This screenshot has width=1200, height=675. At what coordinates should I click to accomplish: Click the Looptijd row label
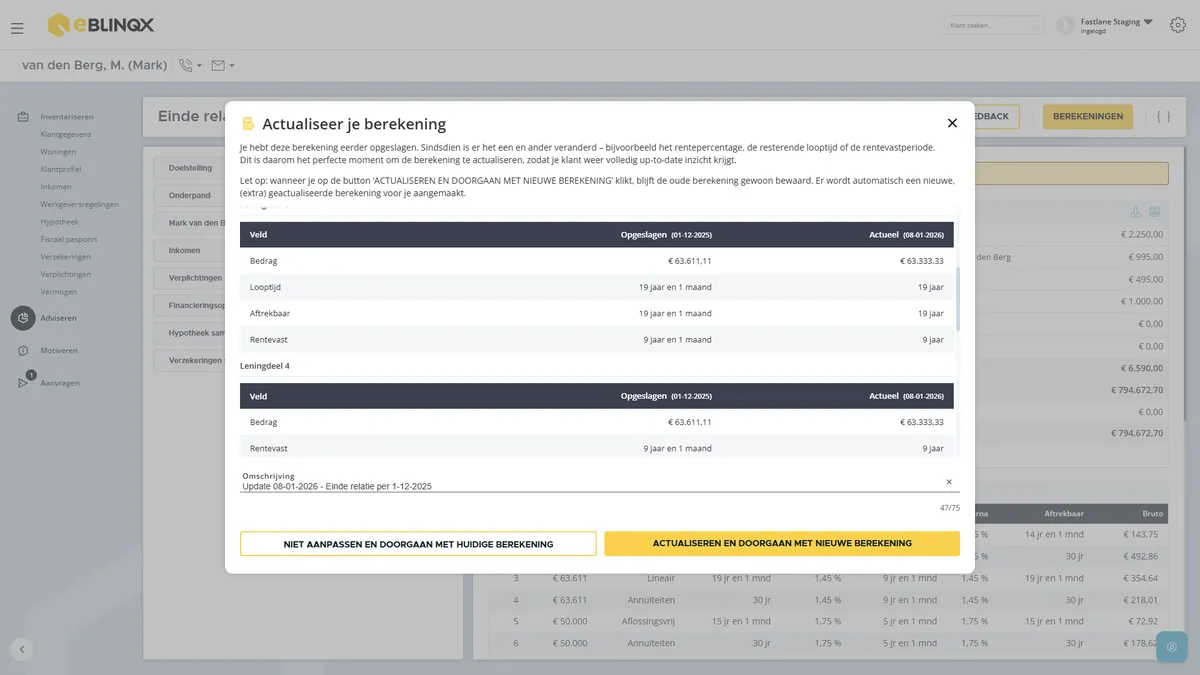point(267,287)
